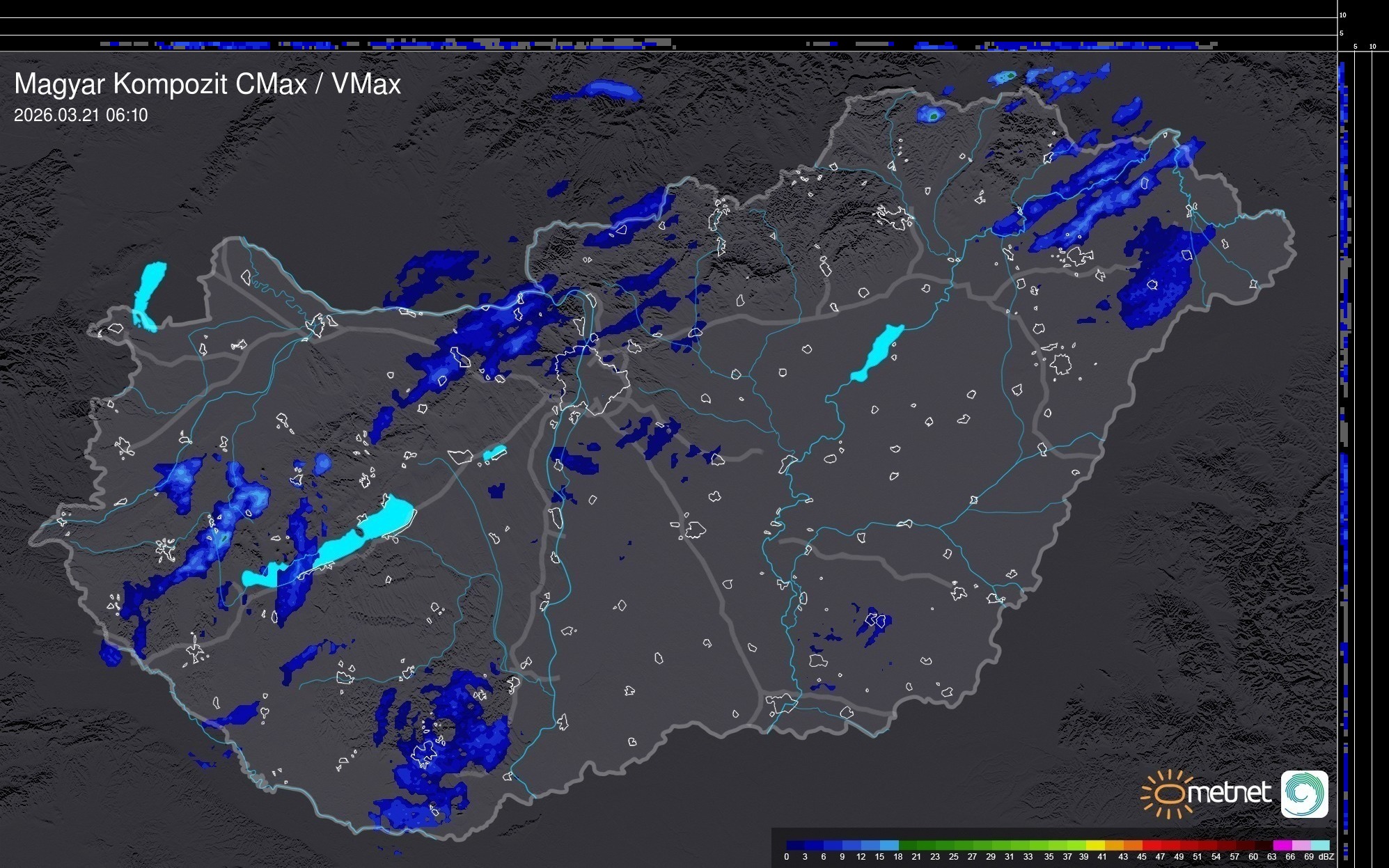Click the white swirl radar app icon
This screenshot has height=868, width=1389.
(1304, 794)
